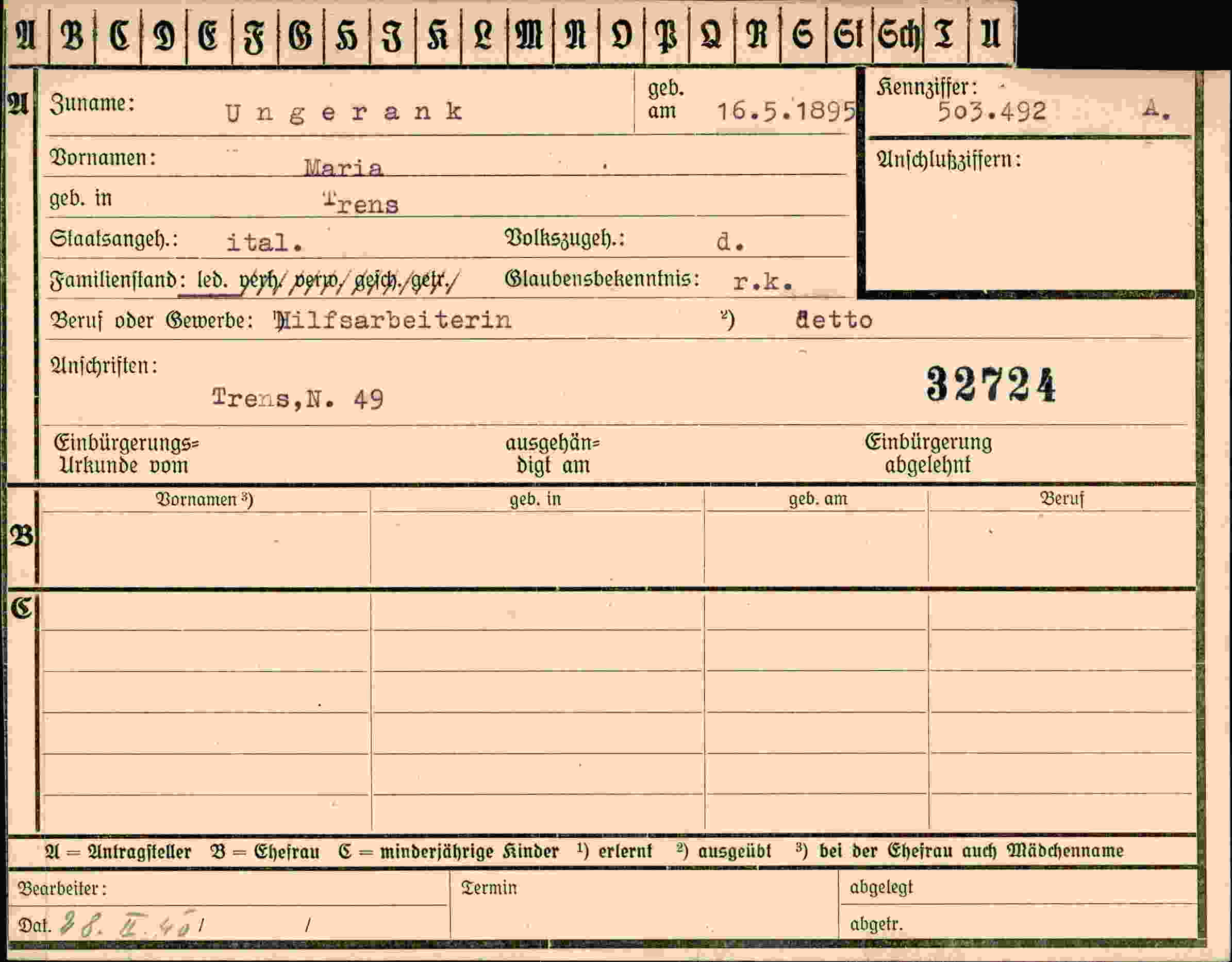1232x962 pixels.
Task: Select the typed nationality "ital."
Action: click(264, 243)
